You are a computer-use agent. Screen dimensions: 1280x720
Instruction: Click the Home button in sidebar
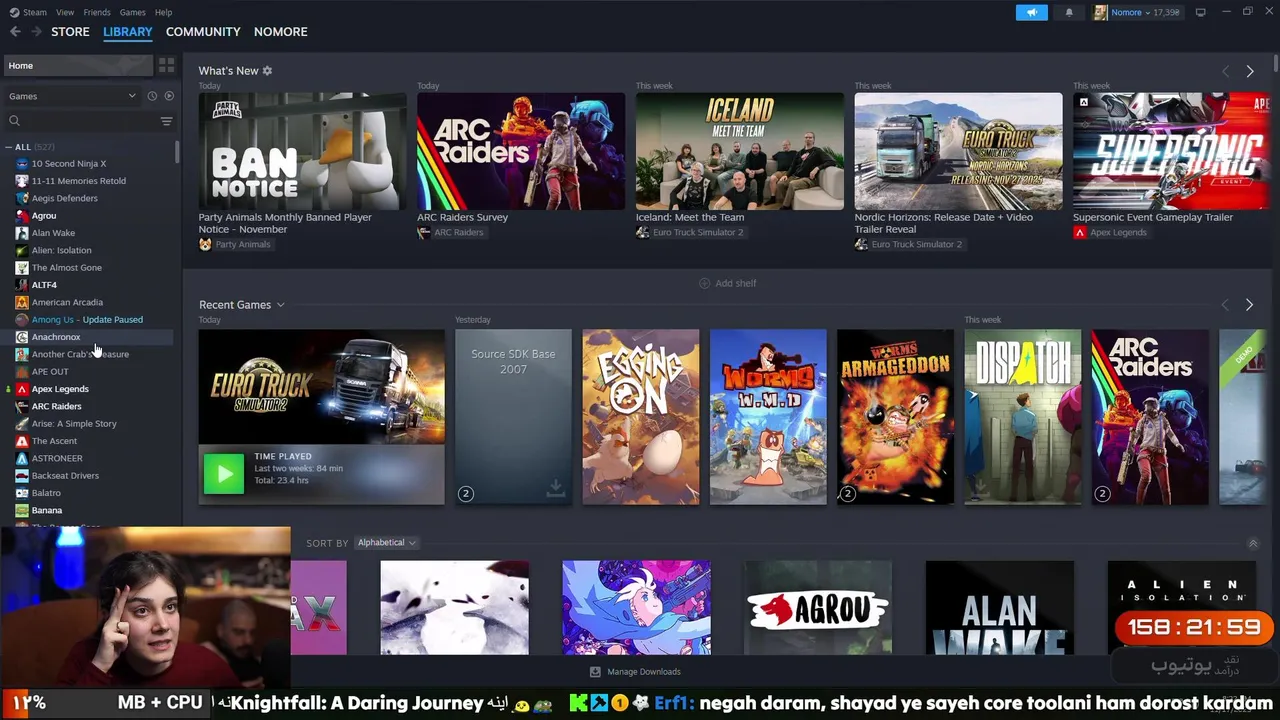(77, 65)
